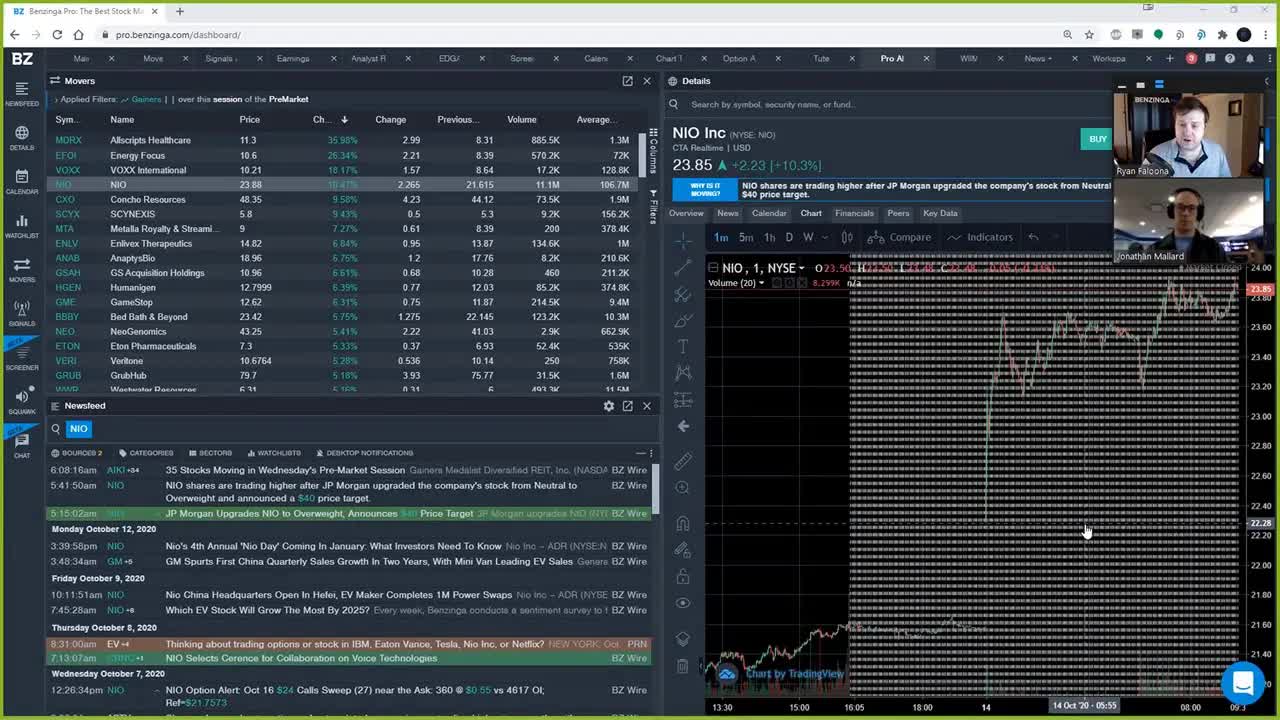Select the 1h chart interval
The height and width of the screenshot is (720, 1280).
pos(769,237)
